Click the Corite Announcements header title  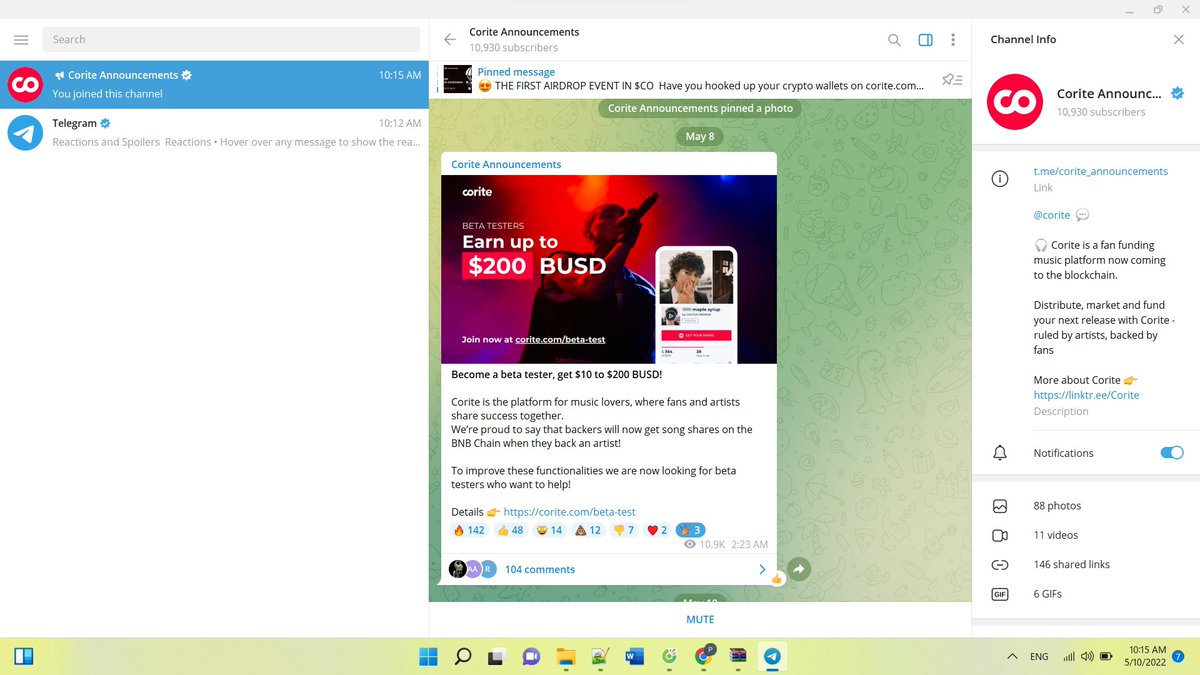[x=524, y=32]
